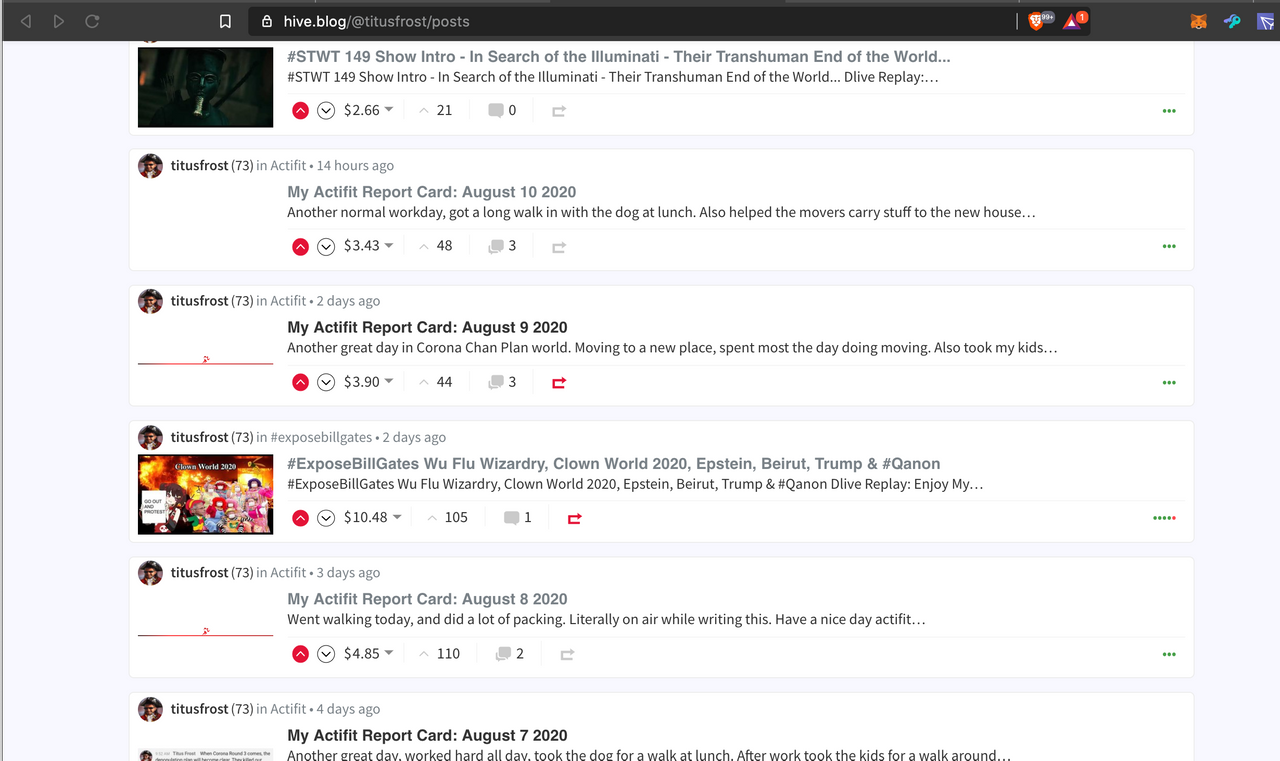Downvote the STWT 149 Show Intro post
This screenshot has width=1280, height=761.
point(325,111)
